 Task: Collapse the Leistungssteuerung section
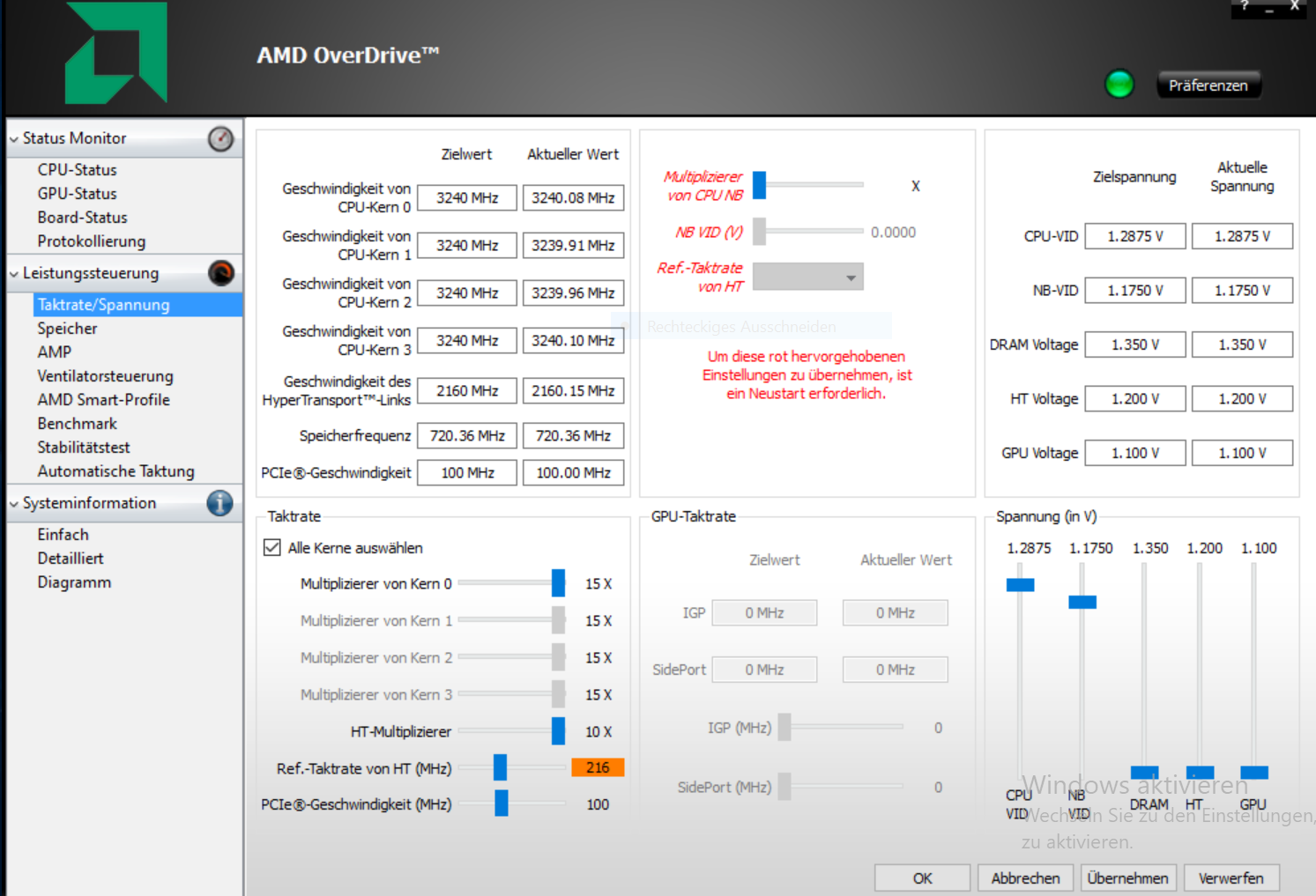[14, 274]
